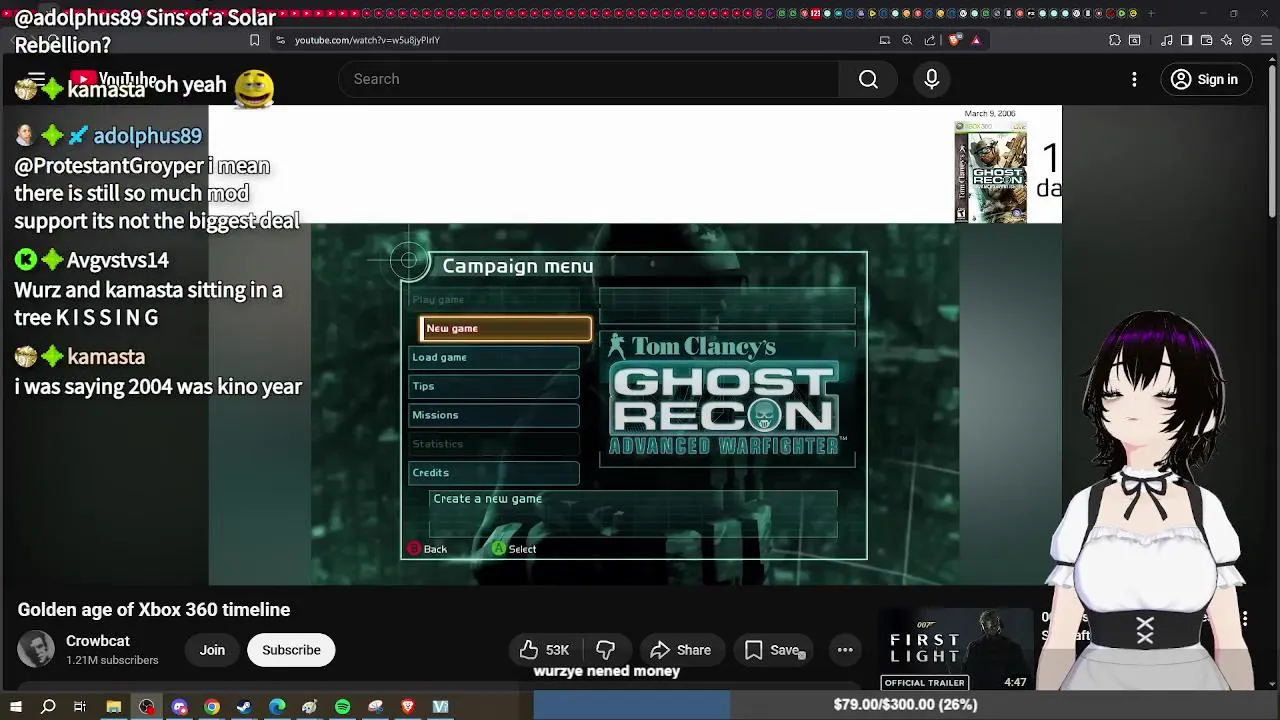
Task: Open Task View from the taskbar
Action: pyautogui.click(x=80, y=707)
